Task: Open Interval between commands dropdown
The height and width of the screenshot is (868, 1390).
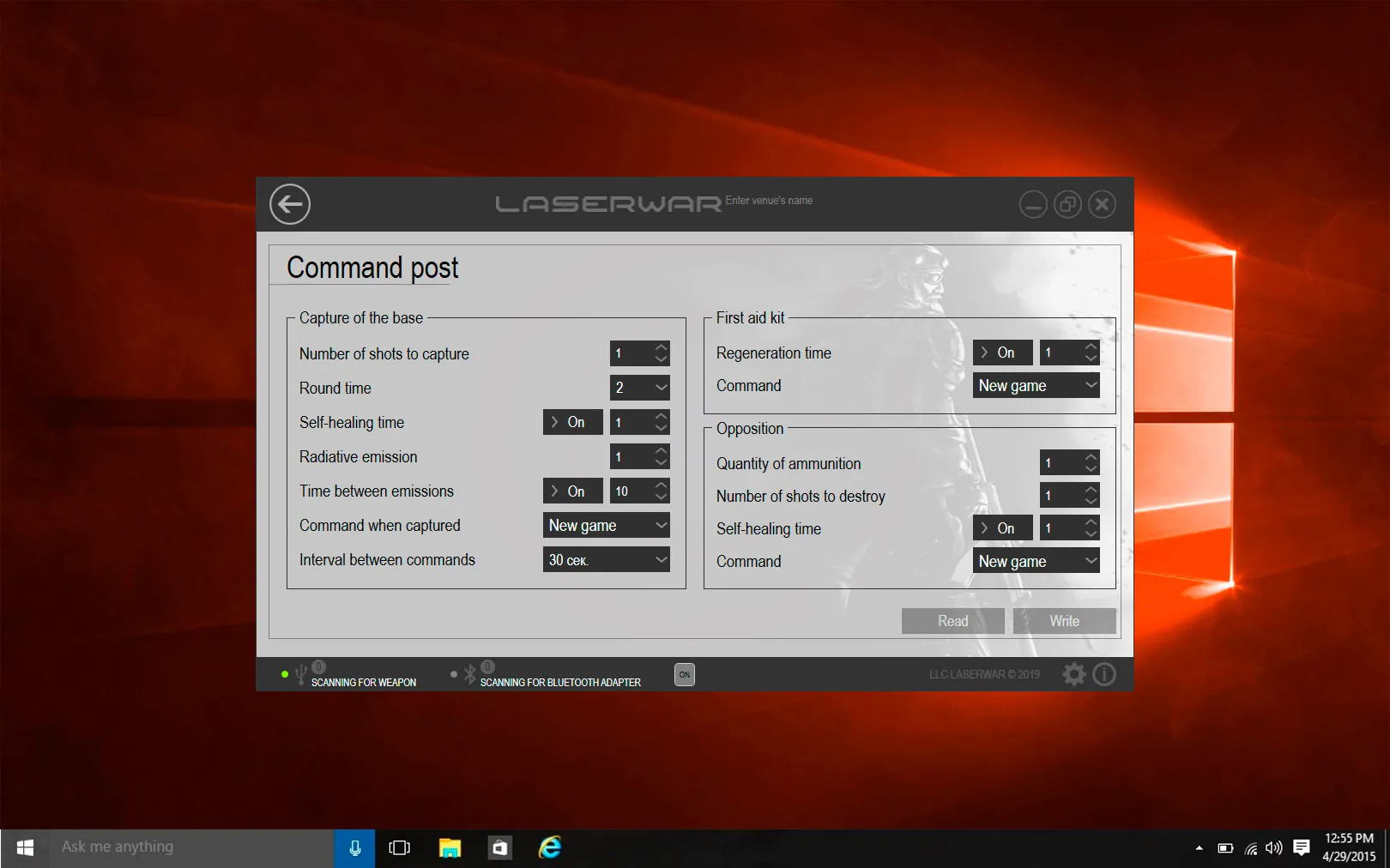Action: tap(607, 559)
